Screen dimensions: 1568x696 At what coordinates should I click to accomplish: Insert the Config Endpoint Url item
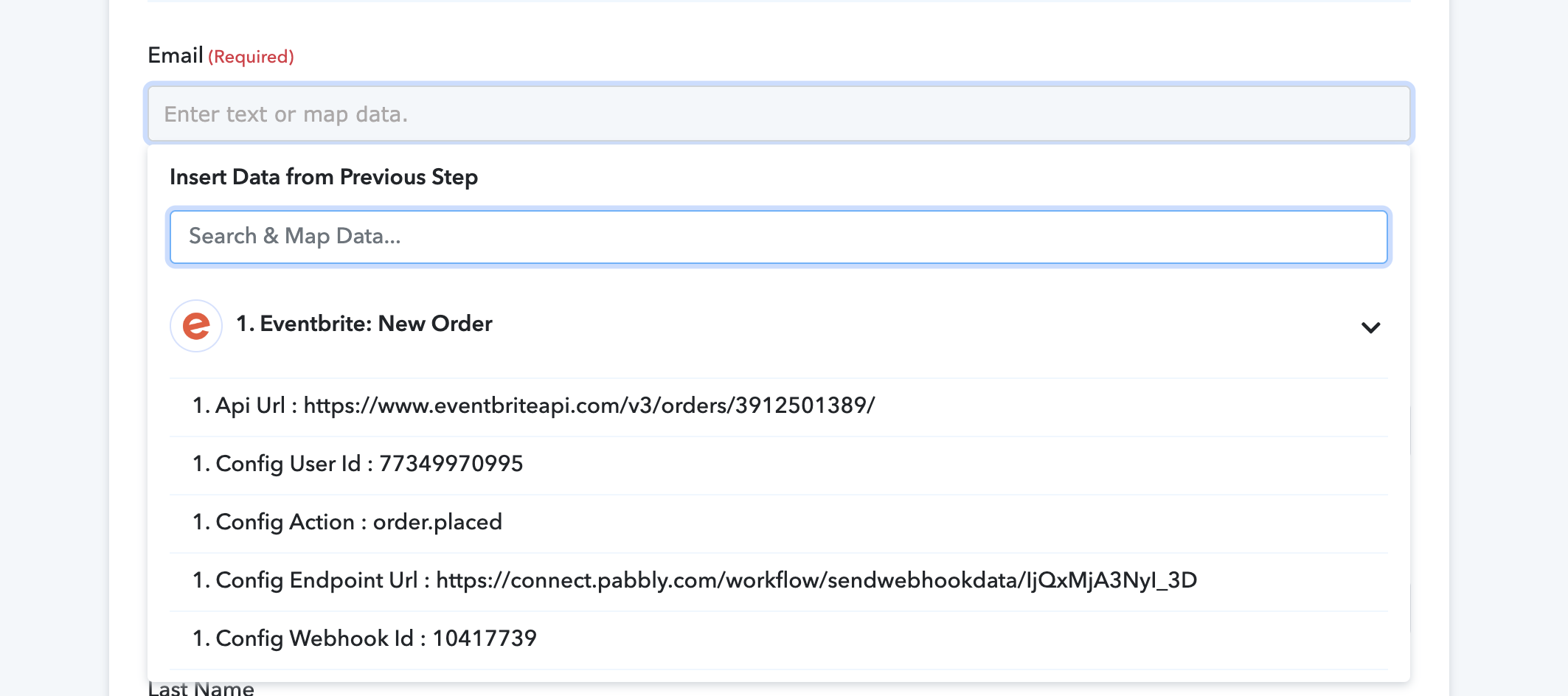click(x=779, y=581)
